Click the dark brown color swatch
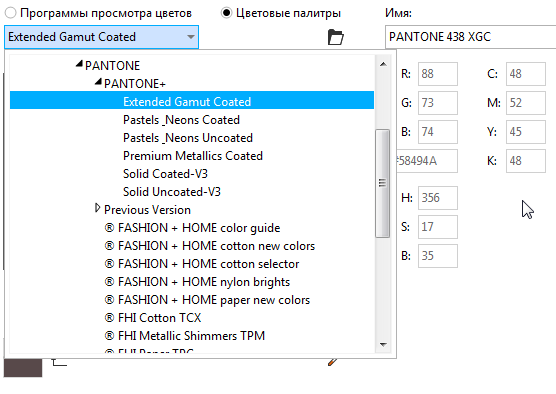 [23, 368]
